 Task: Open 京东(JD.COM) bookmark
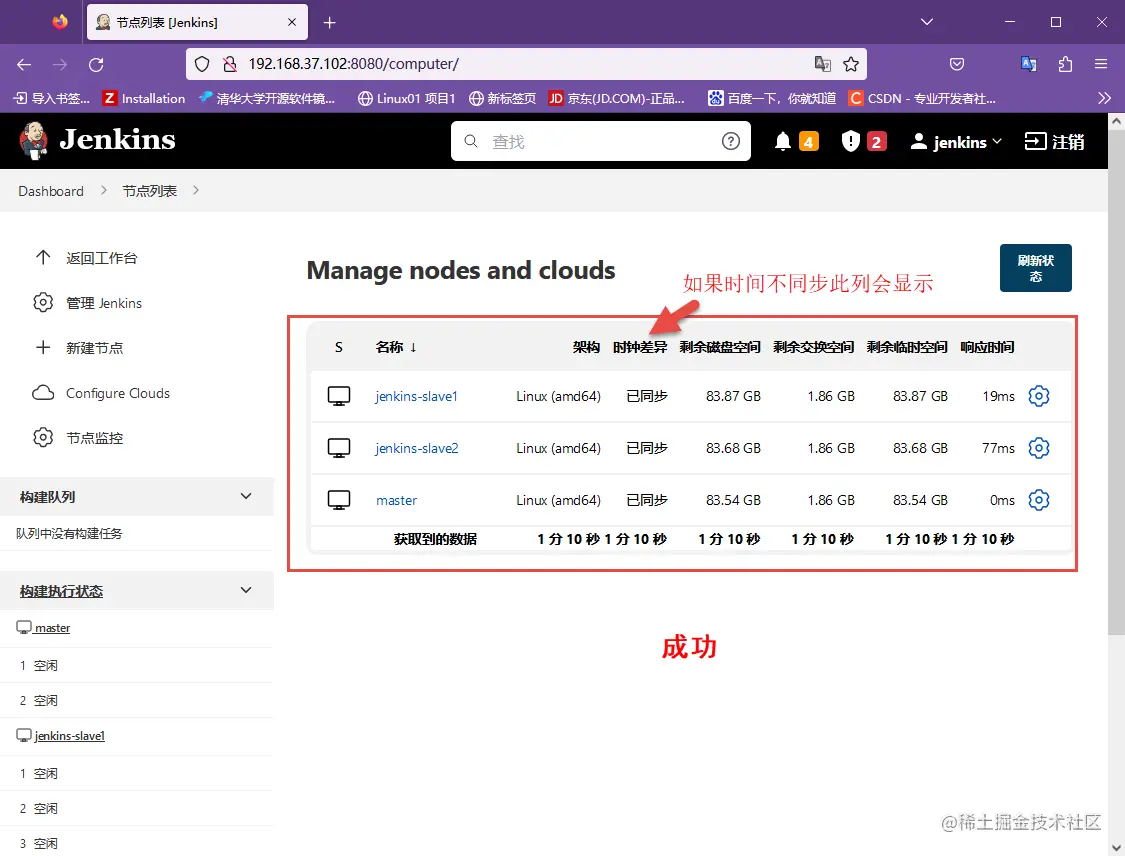[x=616, y=98]
